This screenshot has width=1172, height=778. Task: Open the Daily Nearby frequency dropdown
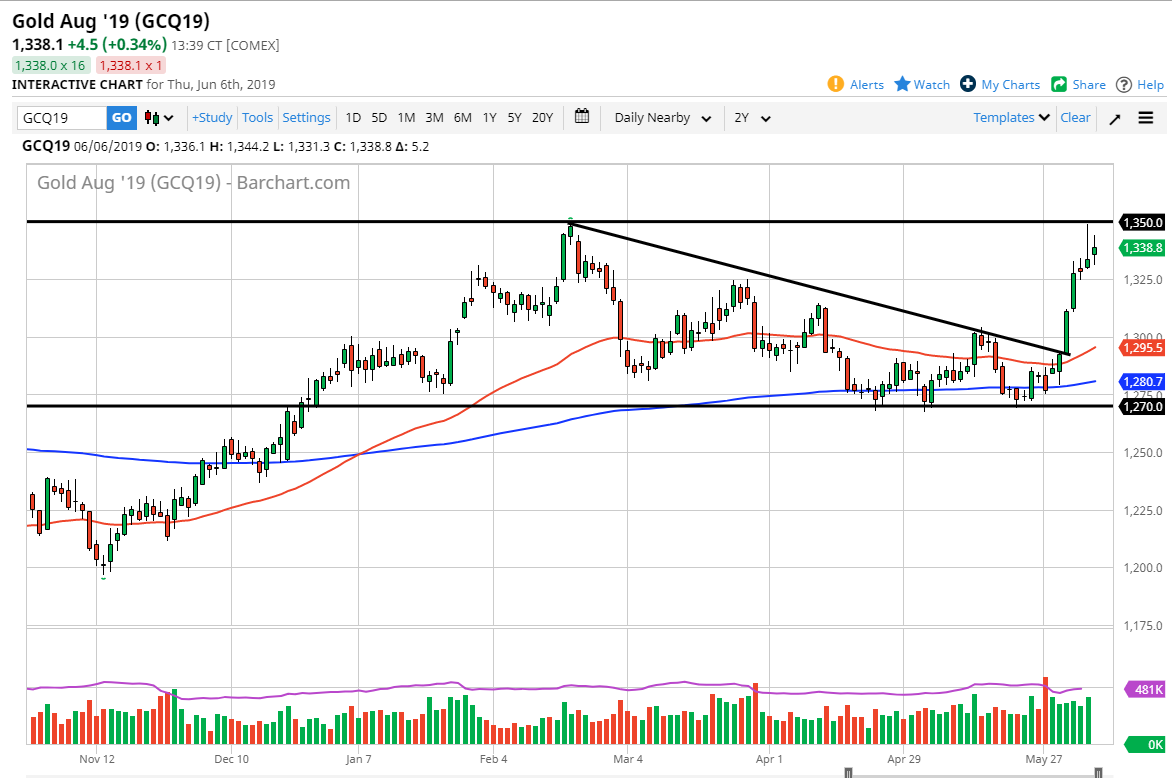tap(663, 118)
